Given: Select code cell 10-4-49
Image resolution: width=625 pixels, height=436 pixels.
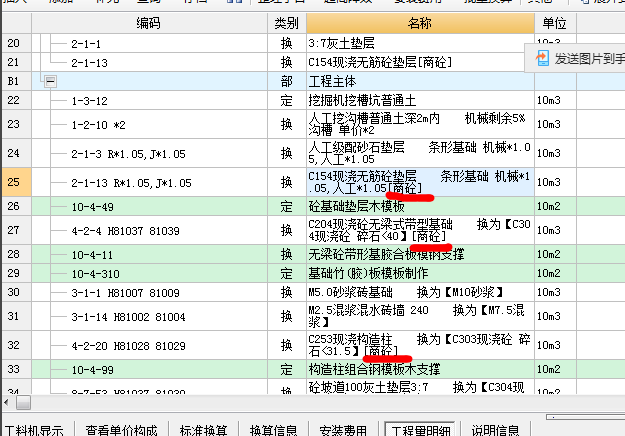Looking at the screenshot, I should (x=92, y=208).
